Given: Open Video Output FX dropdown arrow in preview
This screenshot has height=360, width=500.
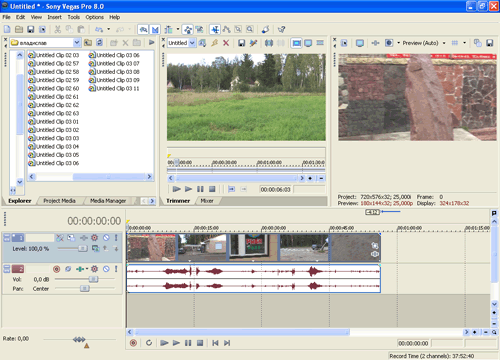Looking at the screenshot, I should [x=398, y=43].
